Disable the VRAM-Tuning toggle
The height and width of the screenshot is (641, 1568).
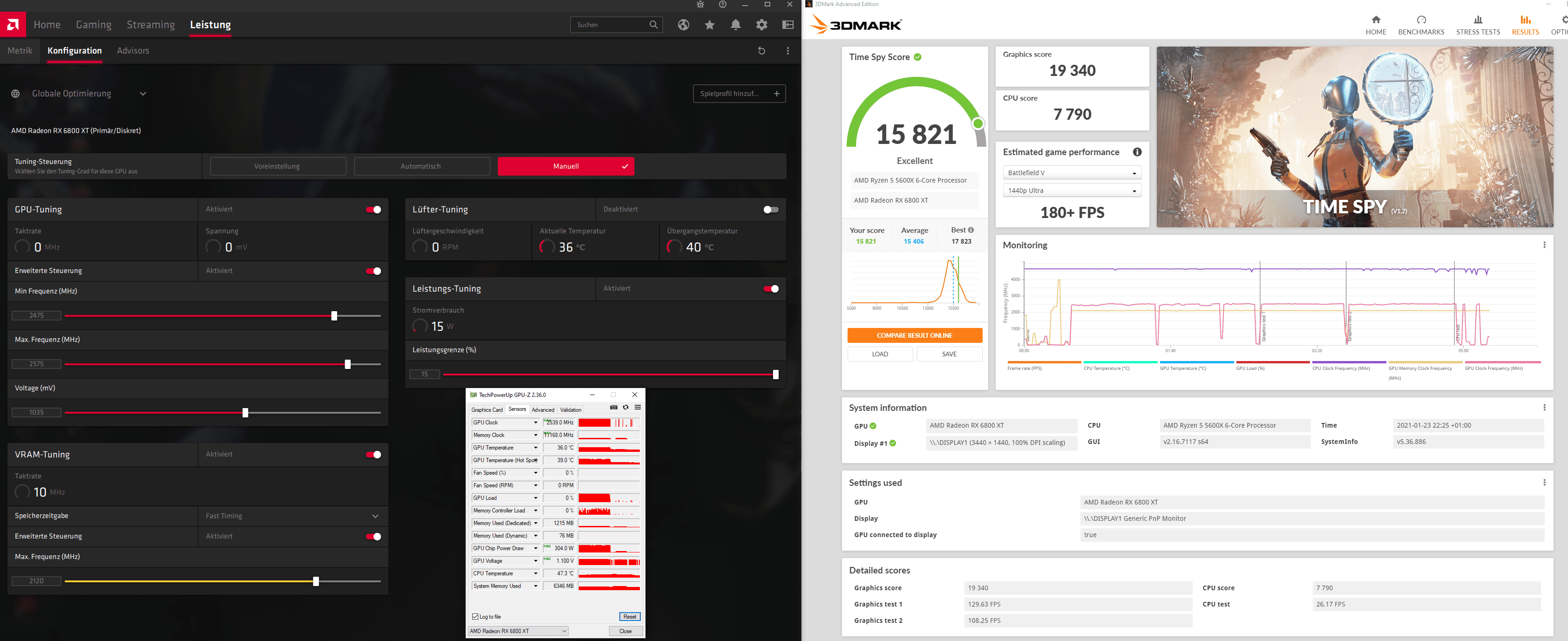tap(374, 455)
